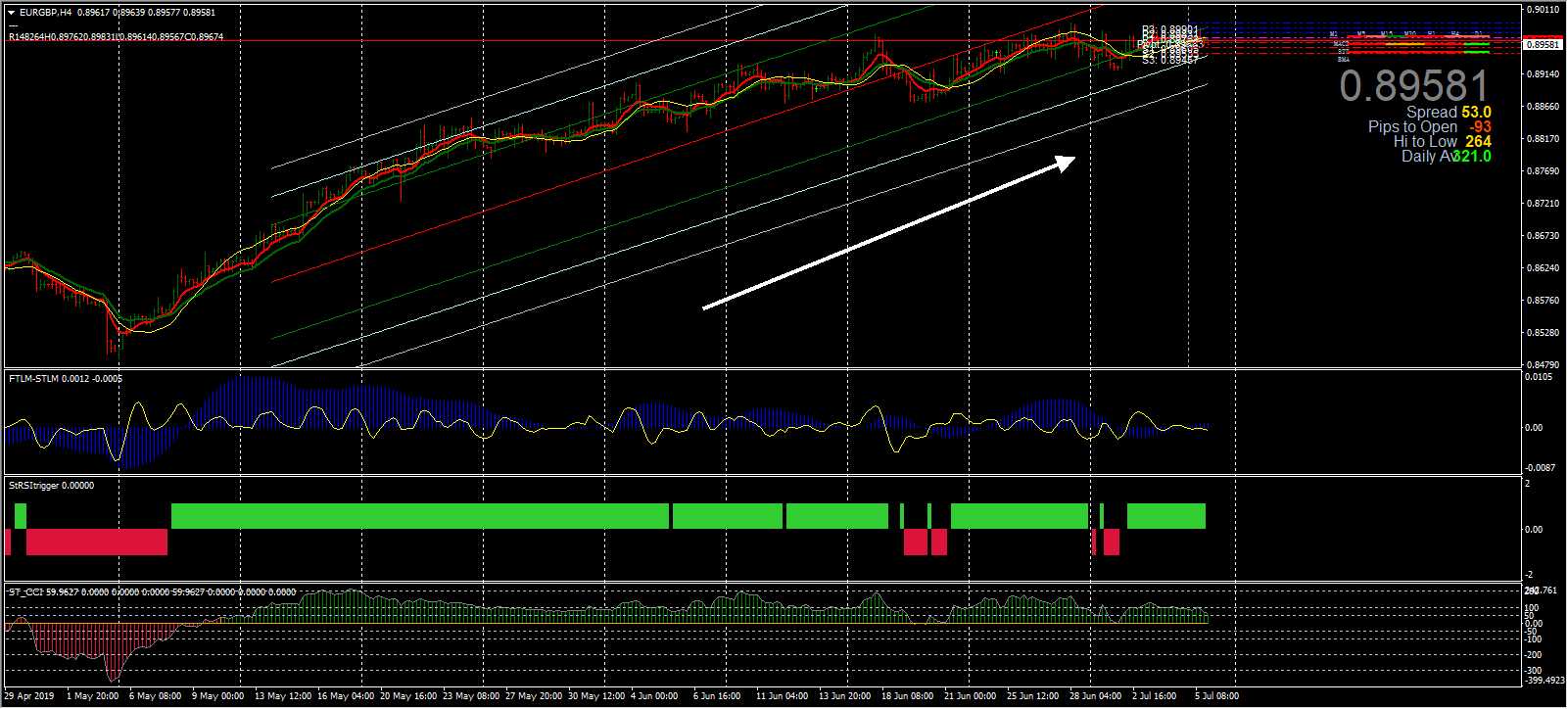Viewport: 1568px width, 709px height.
Task: Click the Daily Av 321.0 readout
Action: [1447, 157]
